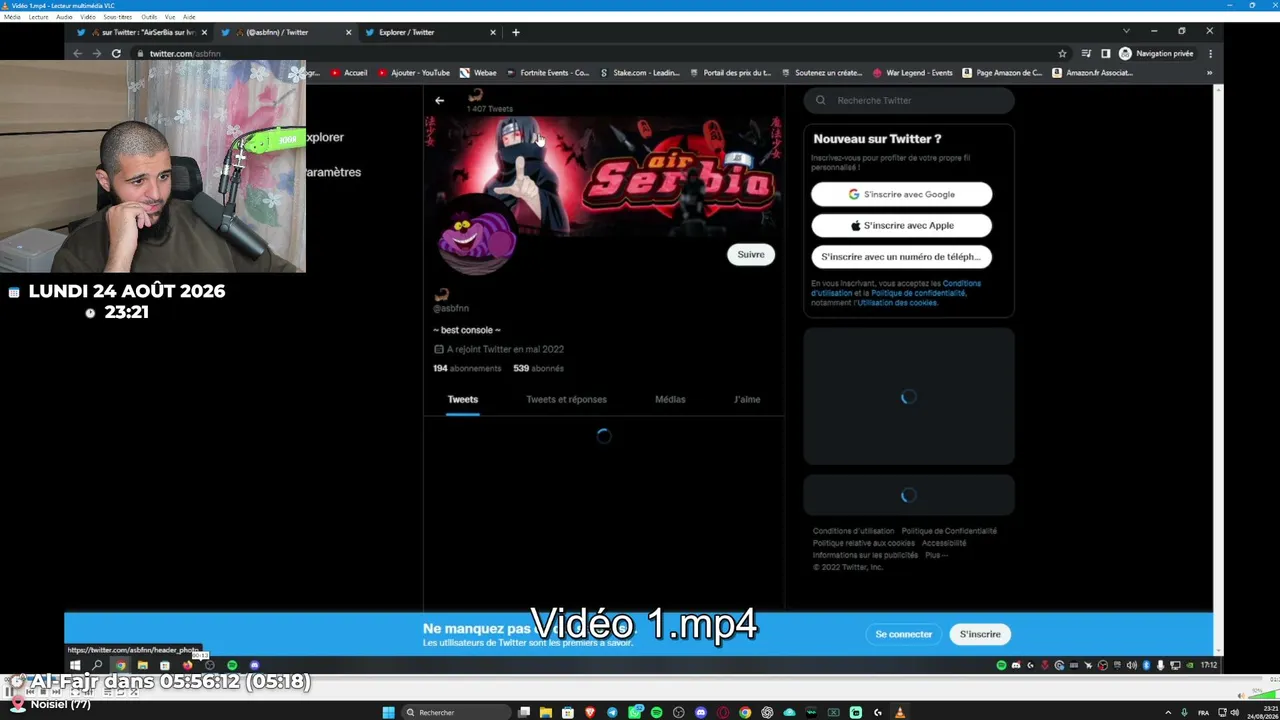Open Google Chrome from the Windows 11 taskbar
The image size is (1280, 720).
point(745,712)
